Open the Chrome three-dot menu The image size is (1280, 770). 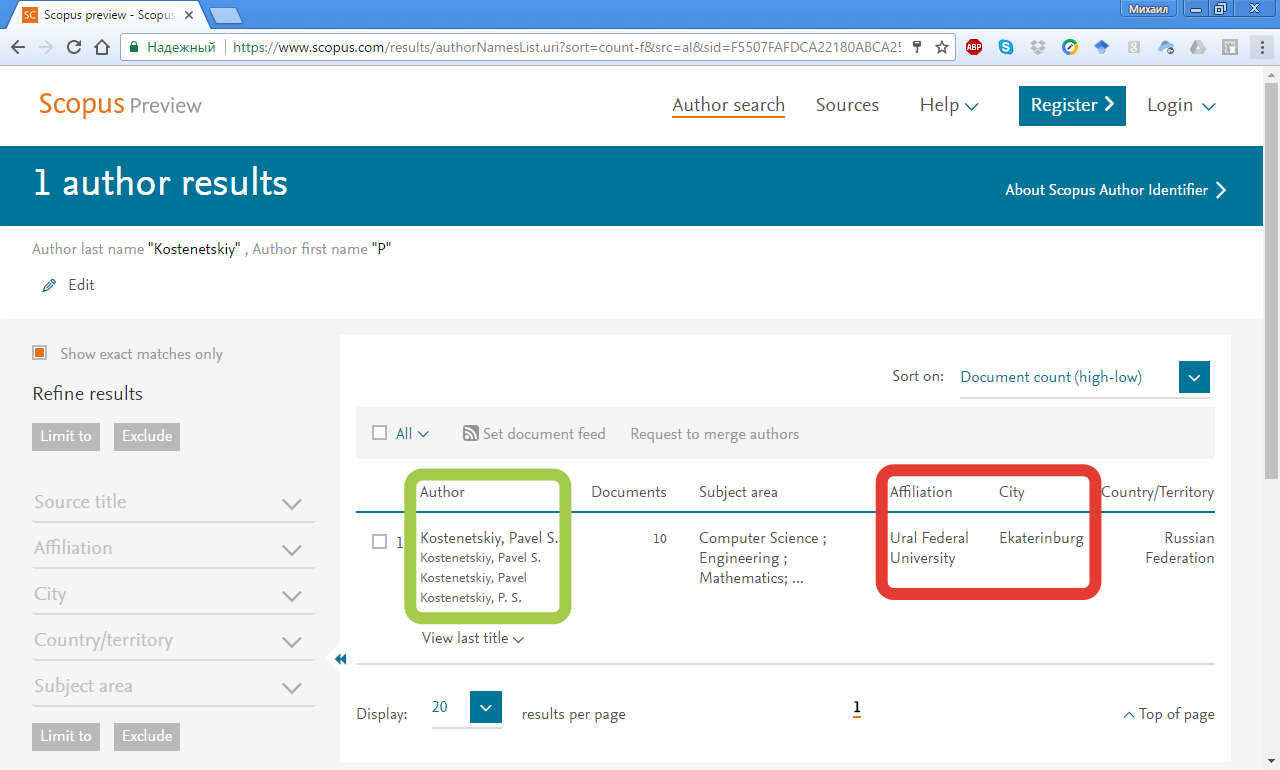[x=1262, y=47]
